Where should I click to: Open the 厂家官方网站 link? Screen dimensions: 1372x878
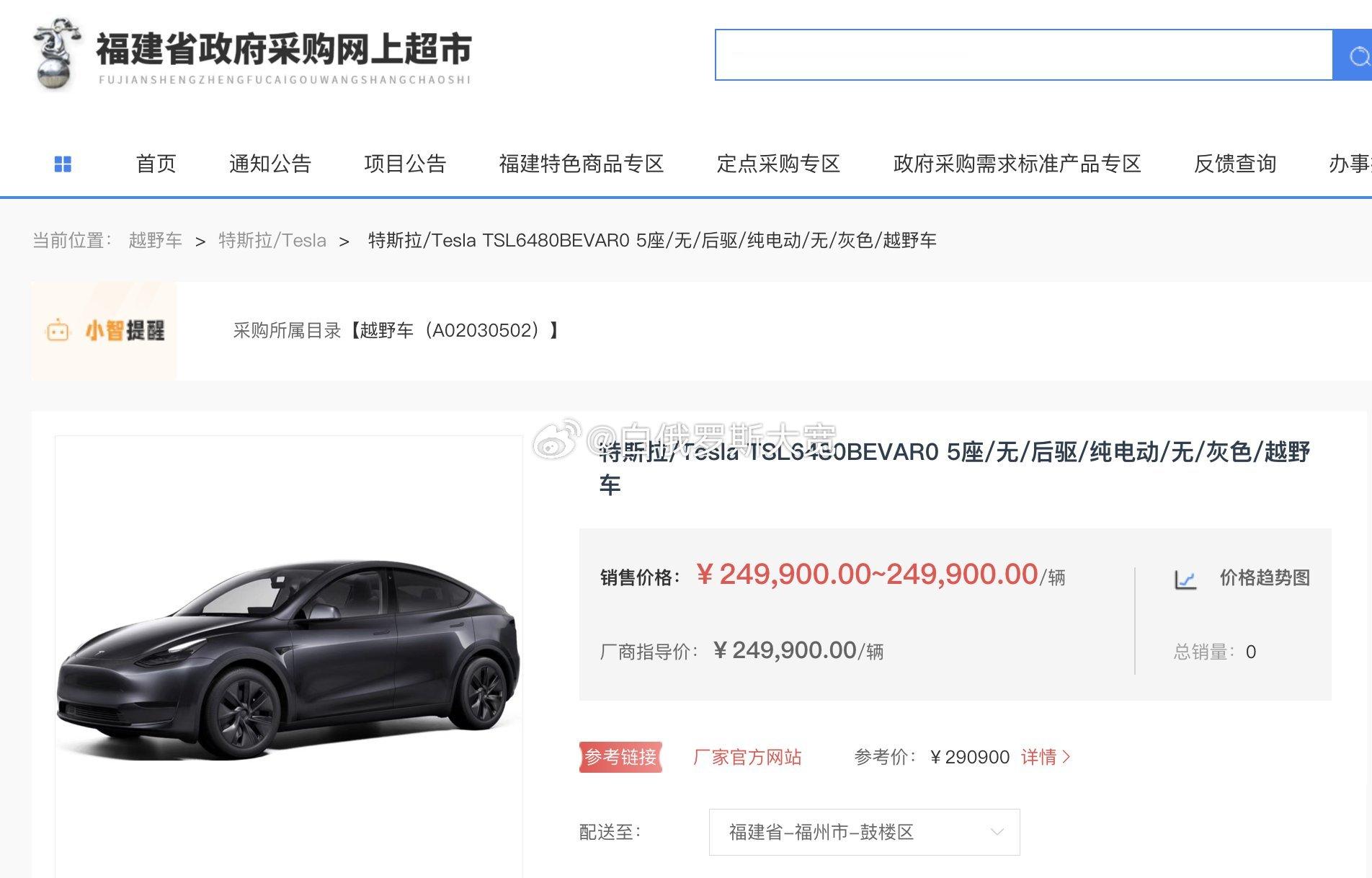(x=747, y=757)
